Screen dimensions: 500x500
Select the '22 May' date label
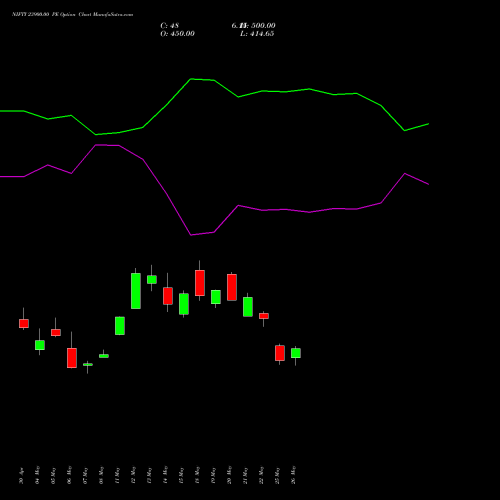(262, 475)
